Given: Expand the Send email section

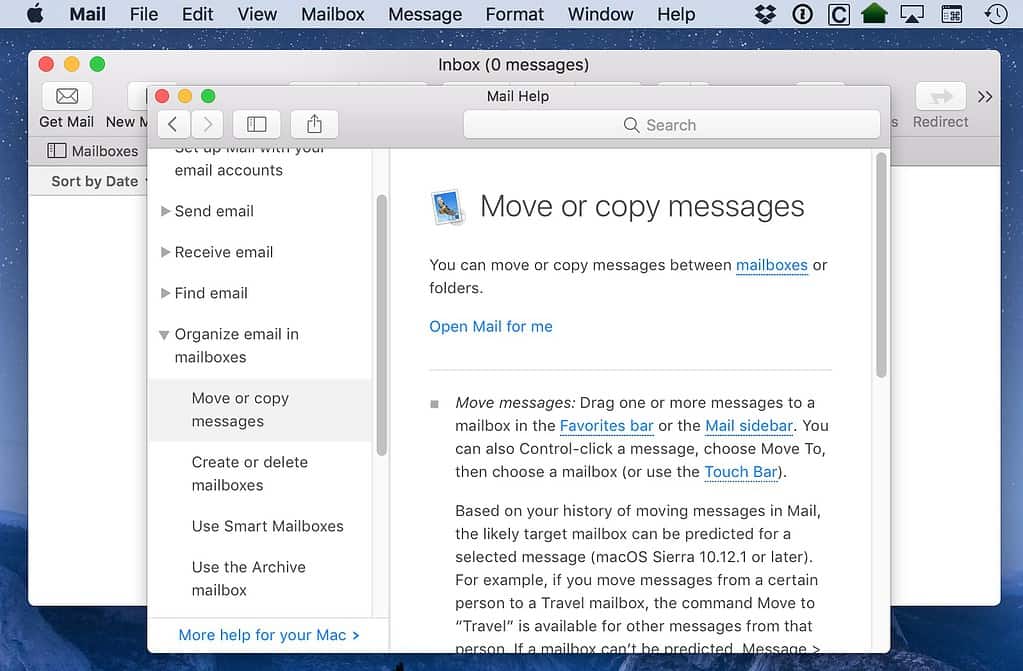Looking at the screenshot, I should coord(166,211).
